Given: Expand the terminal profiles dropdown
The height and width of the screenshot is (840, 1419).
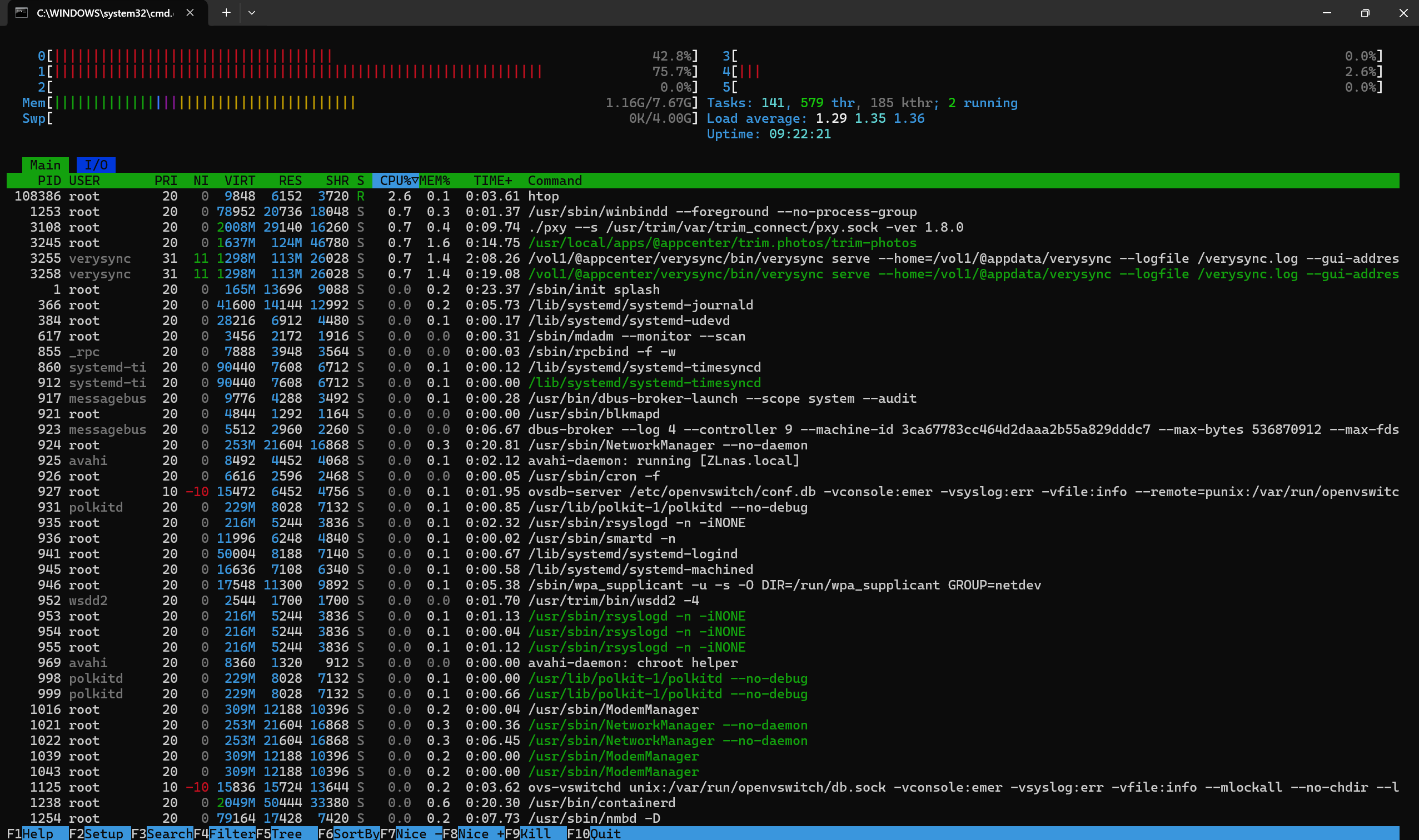Looking at the screenshot, I should click(x=252, y=12).
